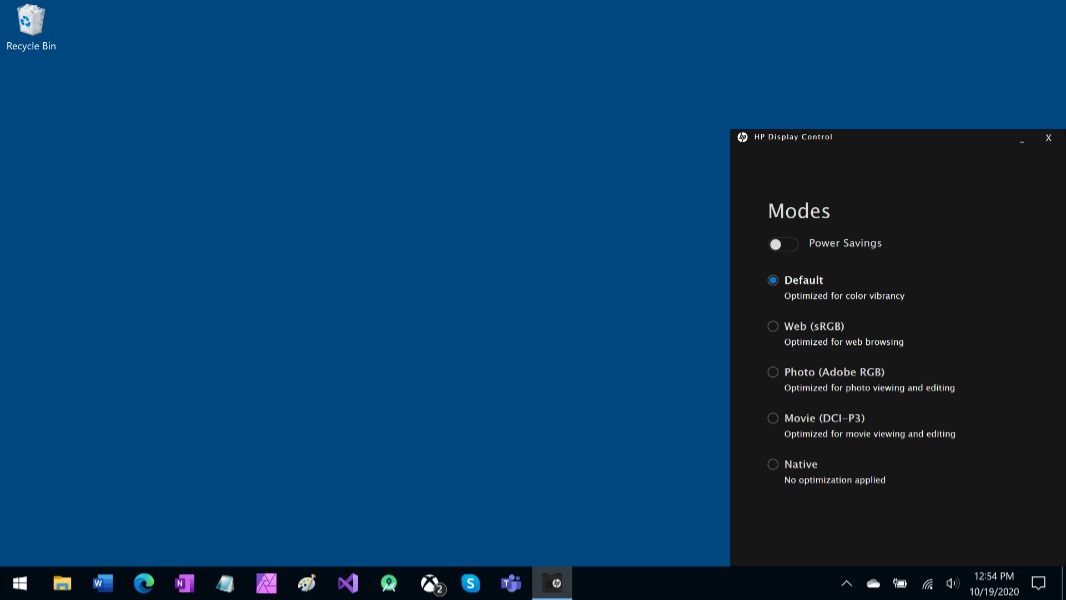This screenshot has height=600, width=1066.
Task: Switch to Movie (DCI-P3) mode
Action: click(773, 418)
